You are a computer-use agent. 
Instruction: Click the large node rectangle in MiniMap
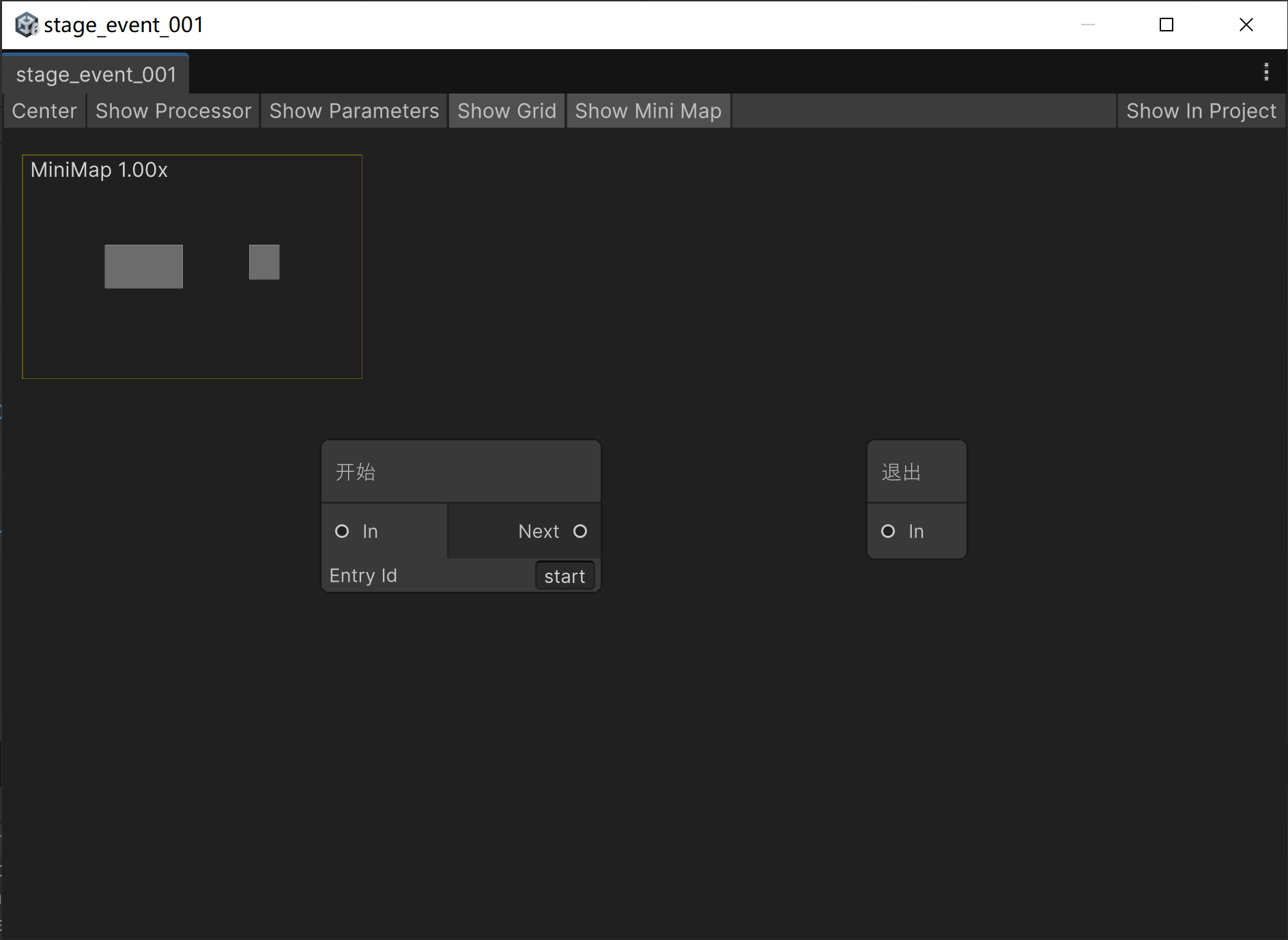click(x=143, y=266)
